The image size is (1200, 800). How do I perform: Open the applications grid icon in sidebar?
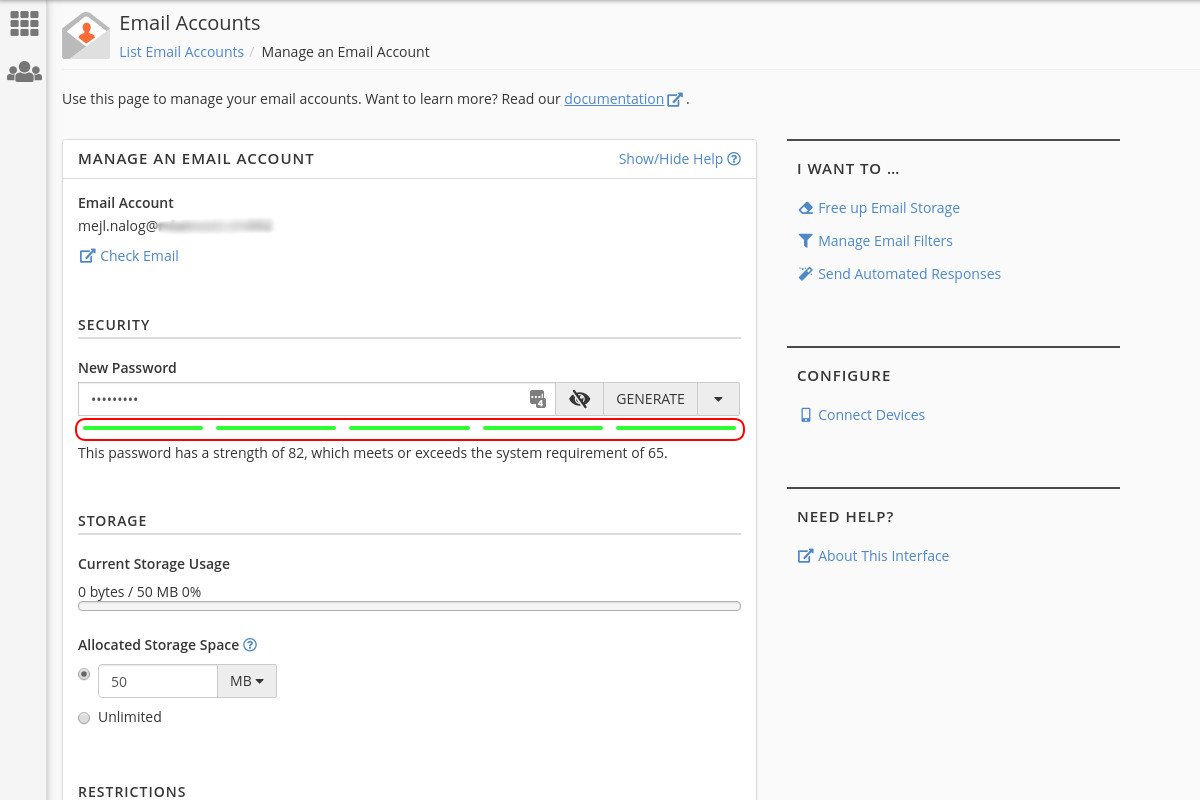(24, 24)
